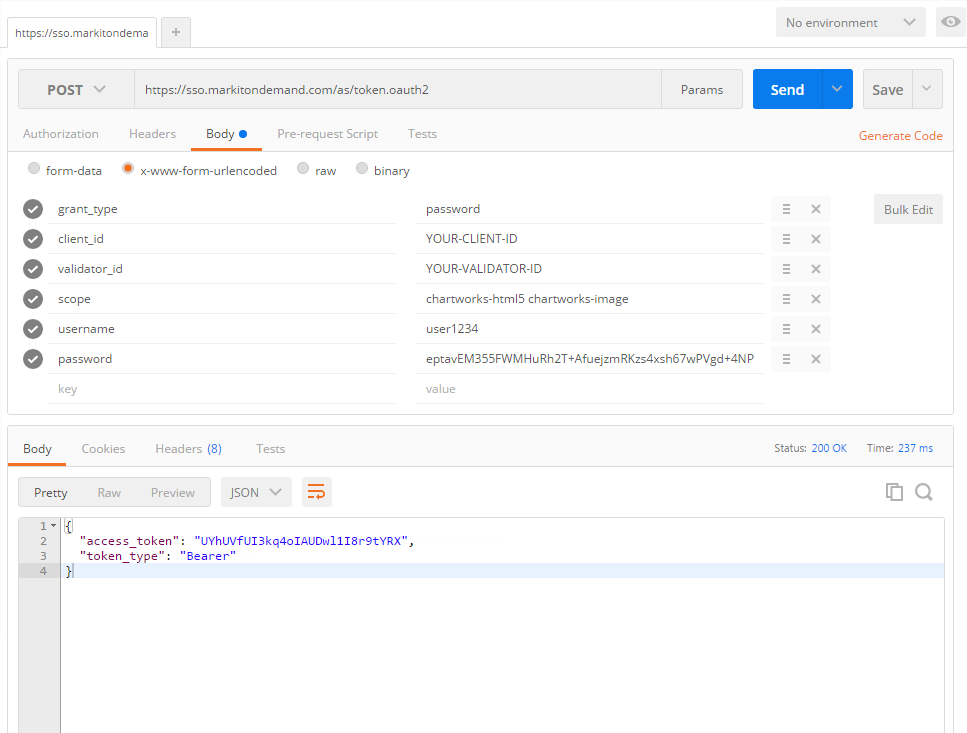This screenshot has width=967, height=733.
Task: Toggle line wrap in response viewer
Action: coord(316,492)
